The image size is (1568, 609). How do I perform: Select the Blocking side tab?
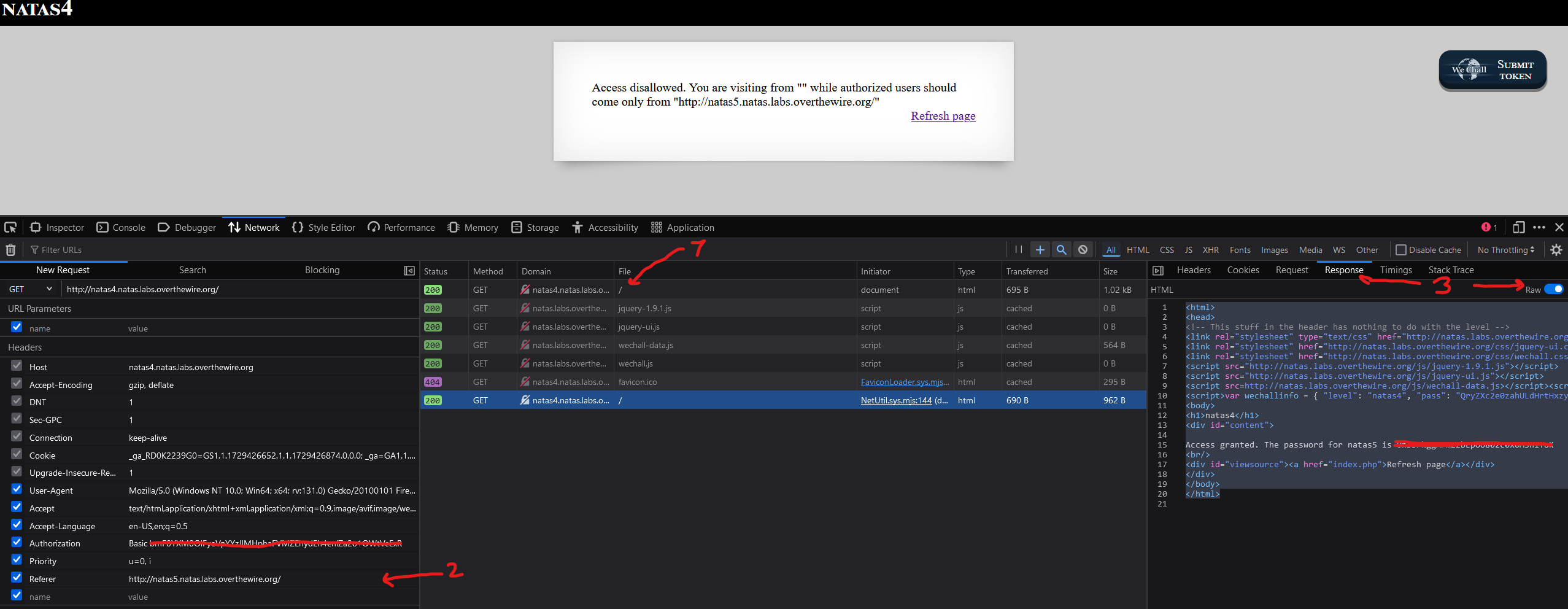click(322, 270)
